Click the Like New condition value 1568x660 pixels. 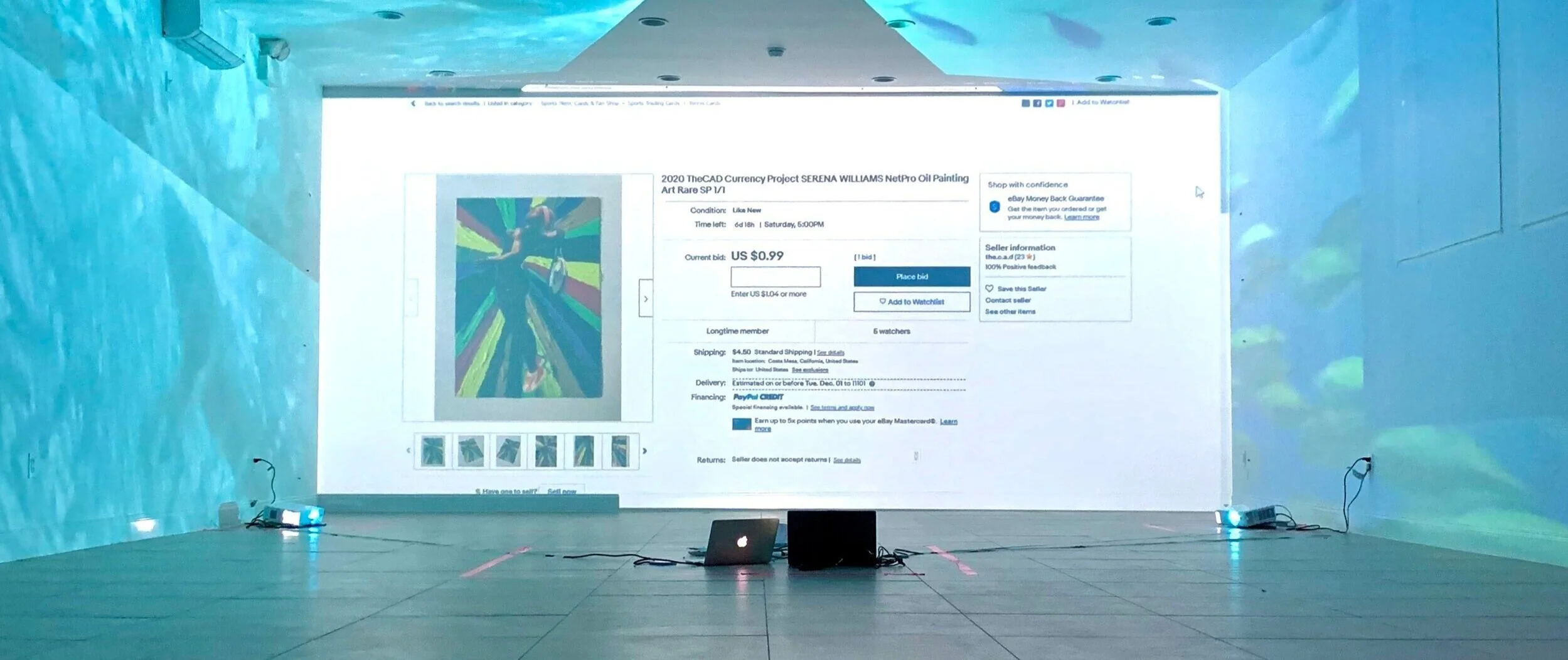(747, 211)
